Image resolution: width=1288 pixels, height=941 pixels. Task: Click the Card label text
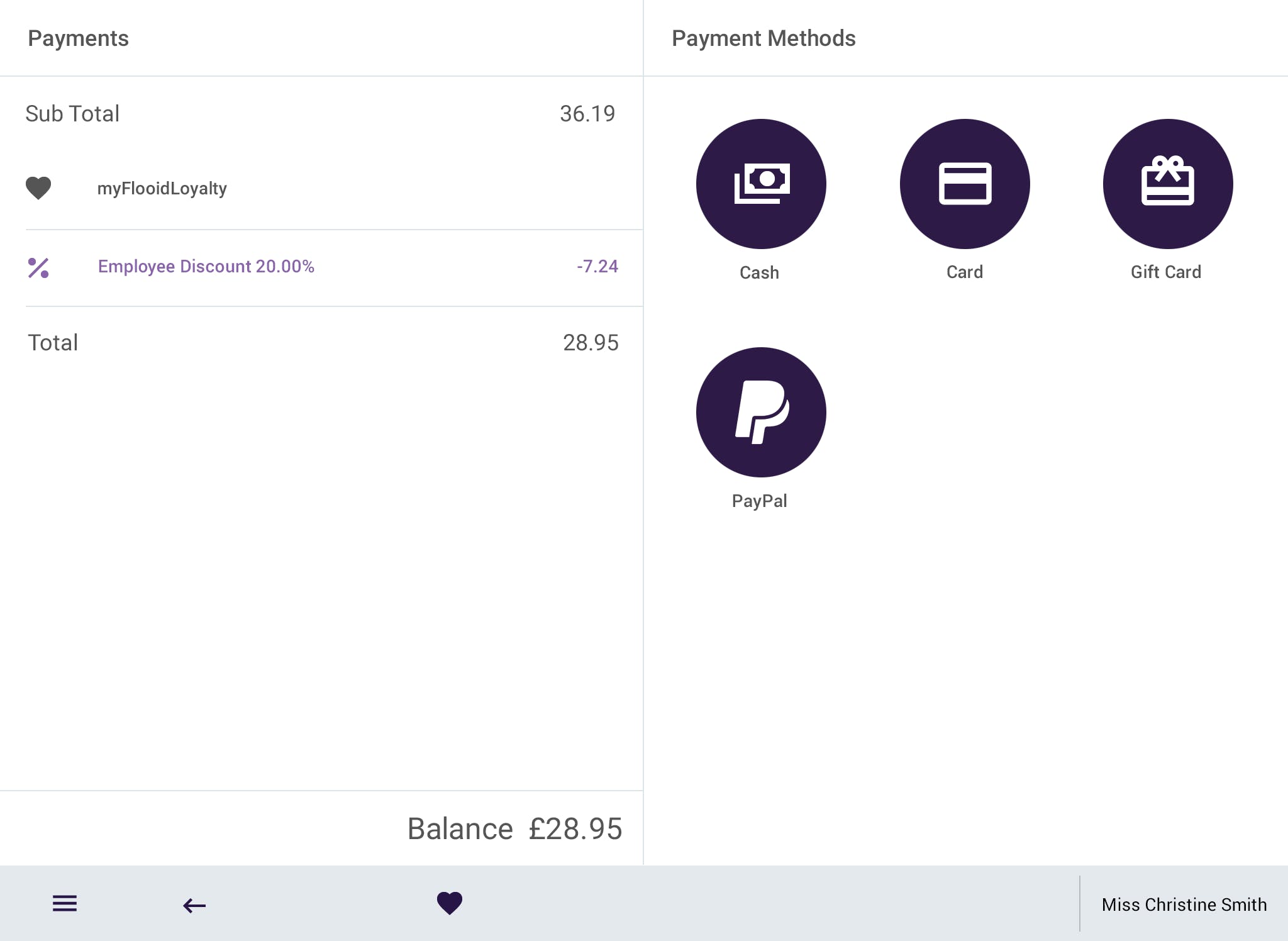pyautogui.click(x=965, y=272)
